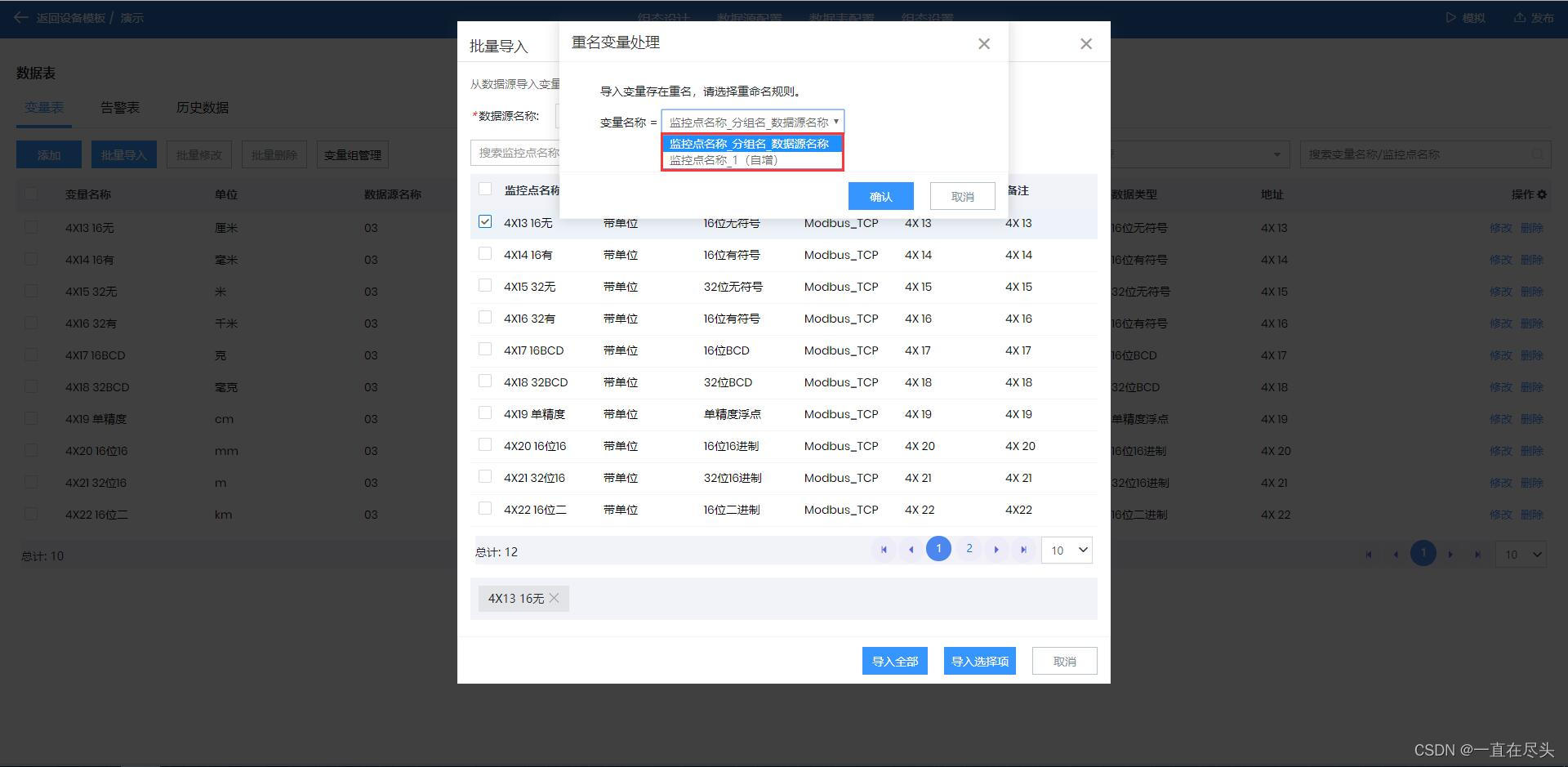Check the 4X19 单精度 row in import dialog
1568x767 pixels.
click(x=485, y=412)
